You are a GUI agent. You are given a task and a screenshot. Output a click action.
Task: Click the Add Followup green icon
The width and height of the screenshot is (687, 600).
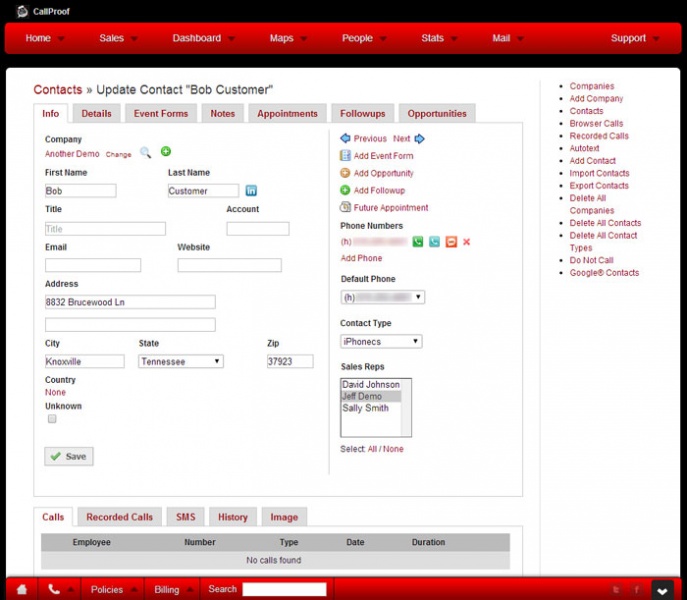(x=345, y=190)
